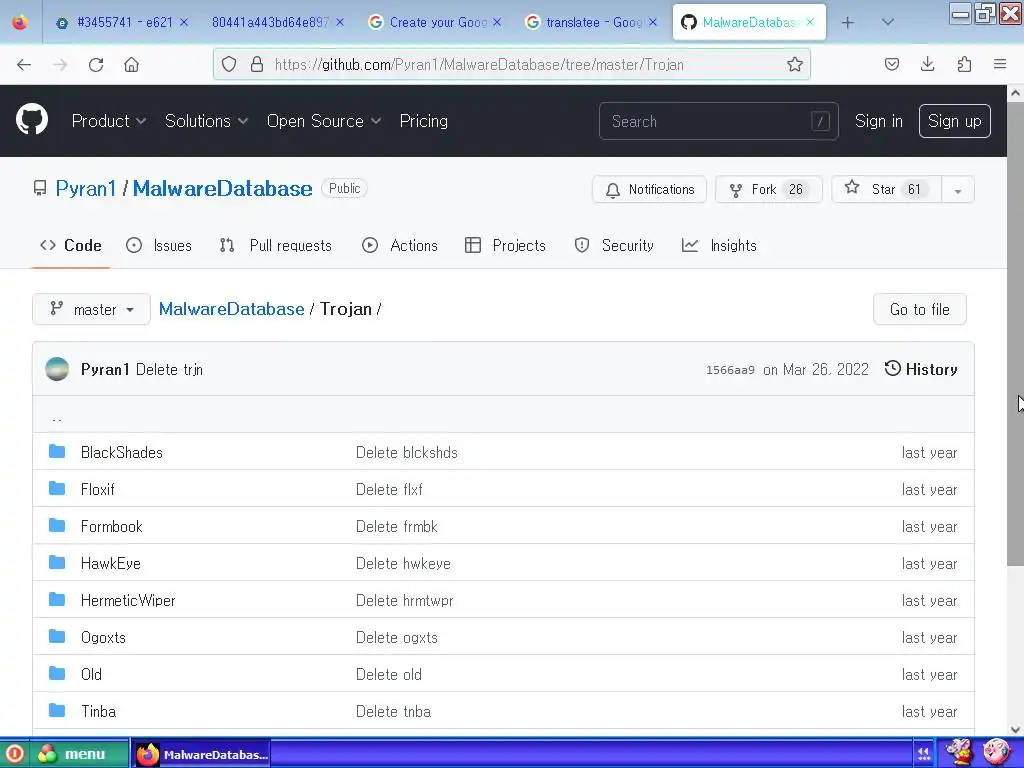
Task: Click the Notifications button
Action: [x=649, y=189]
